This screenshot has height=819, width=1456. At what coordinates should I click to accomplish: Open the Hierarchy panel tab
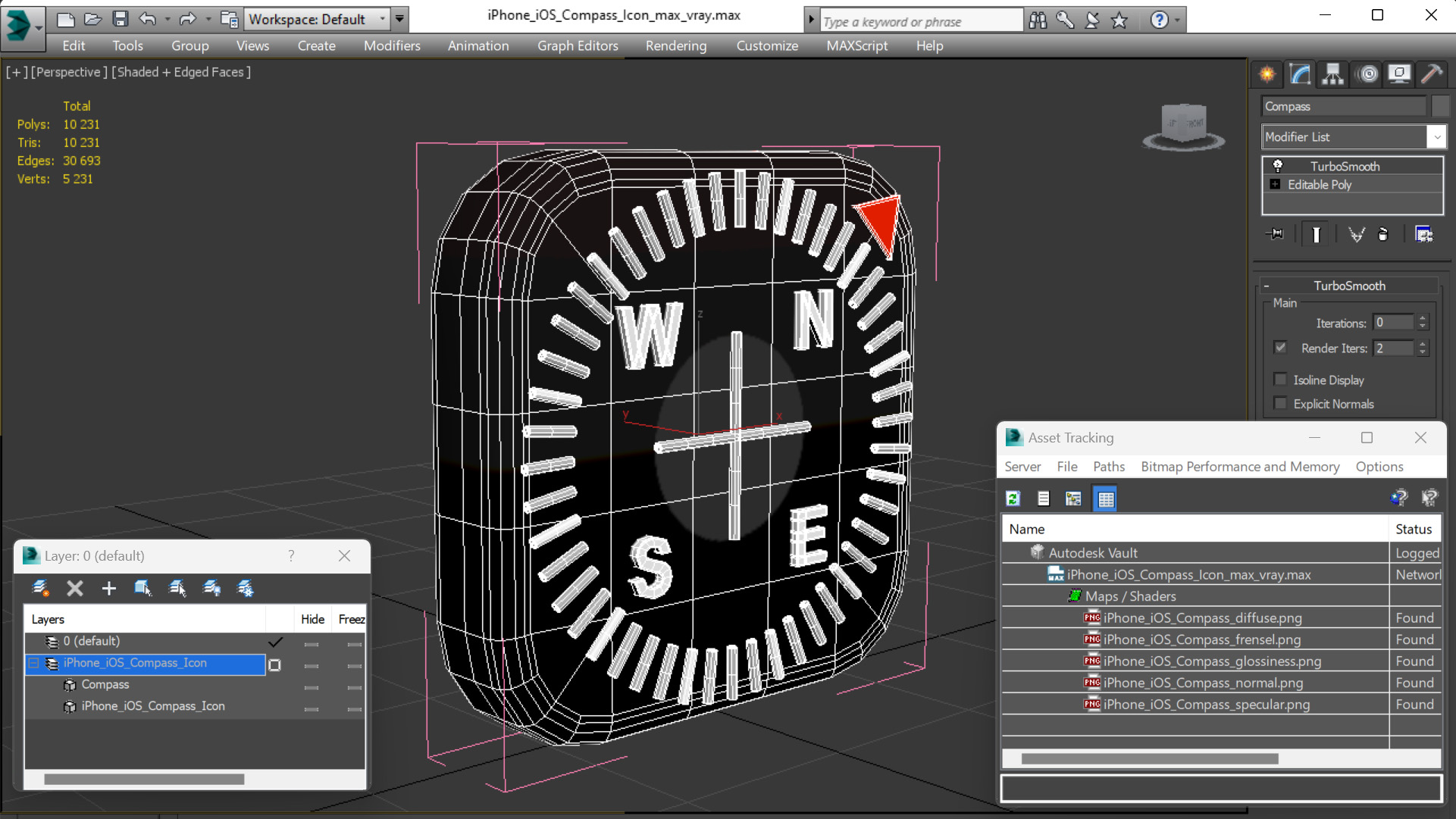[1332, 74]
